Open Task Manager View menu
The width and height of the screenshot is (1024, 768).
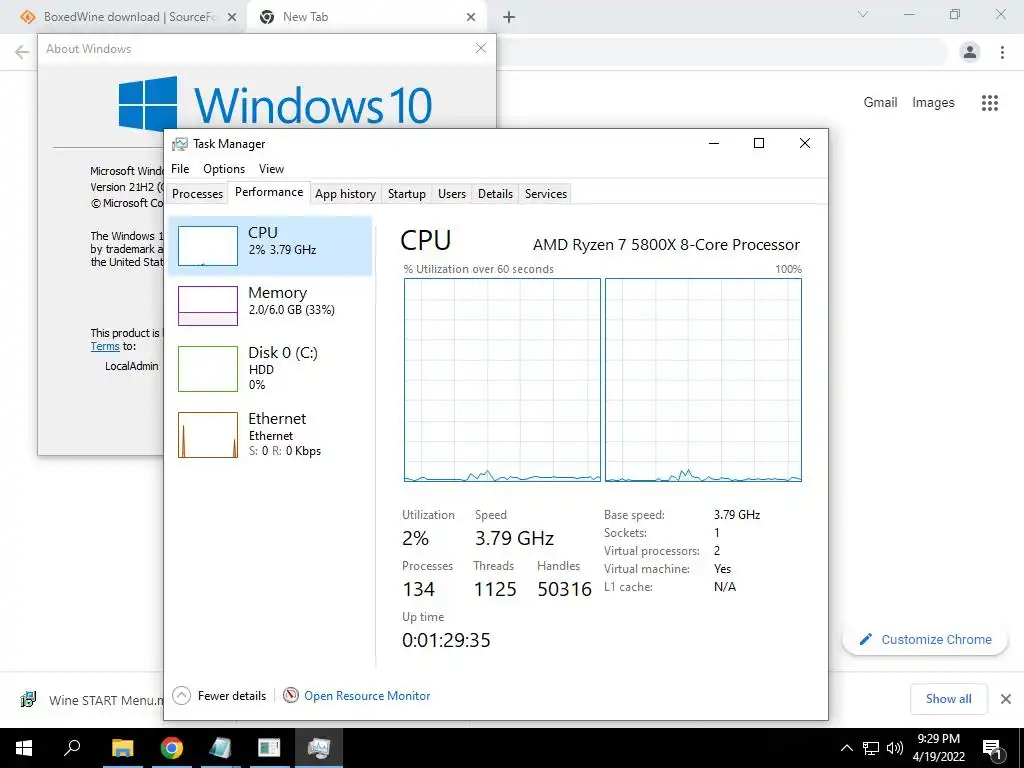click(271, 168)
